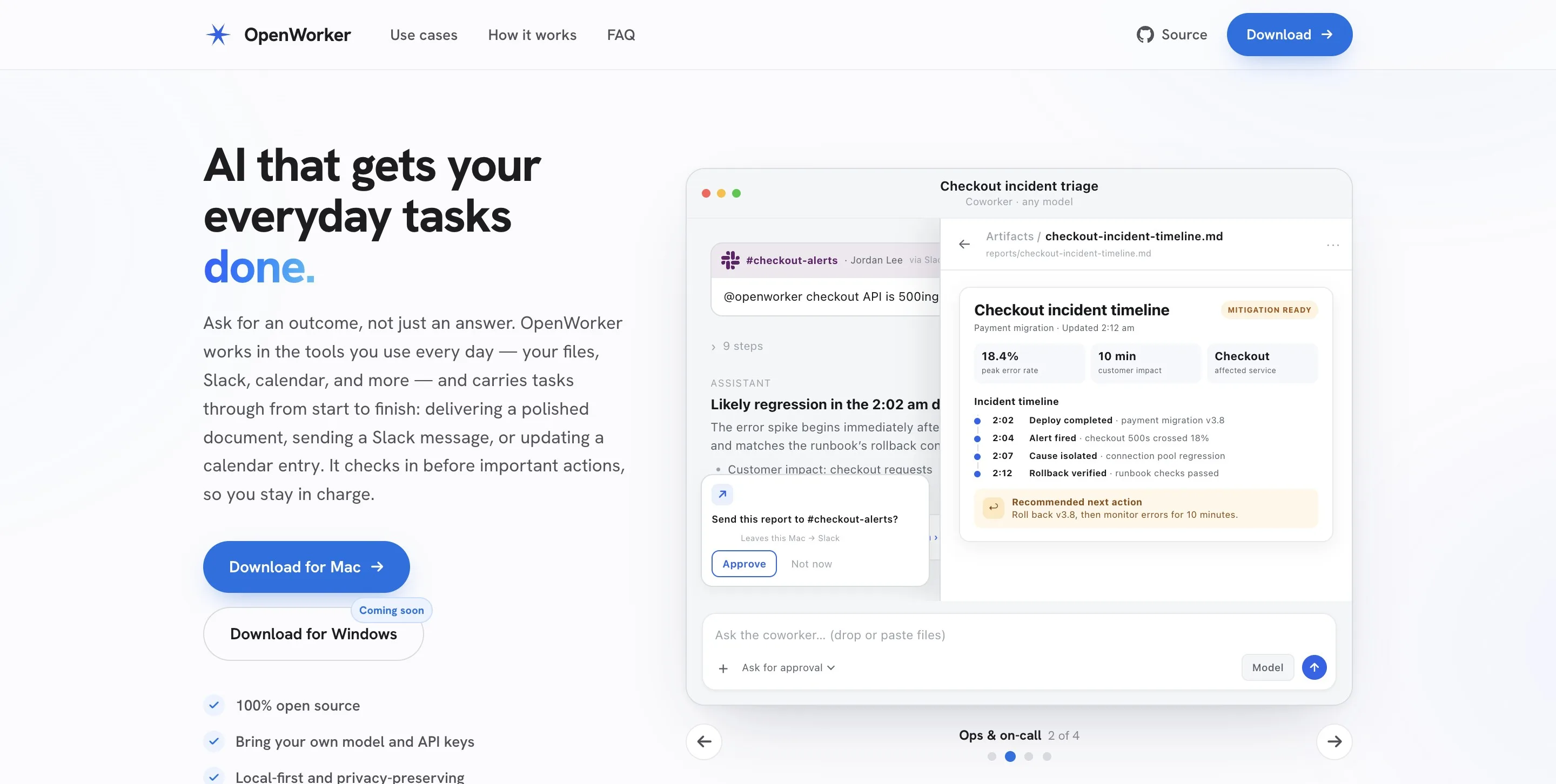Viewport: 1556px width, 784px height.
Task: Open the Source link in header
Action: tap(1171, 35)
